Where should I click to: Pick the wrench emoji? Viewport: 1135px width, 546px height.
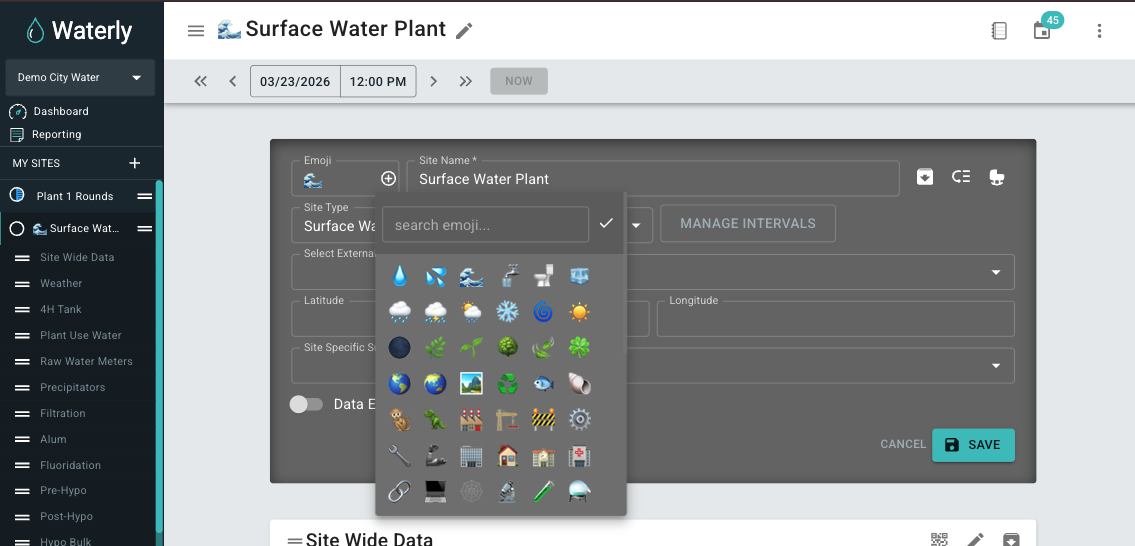tap(400, 456)
